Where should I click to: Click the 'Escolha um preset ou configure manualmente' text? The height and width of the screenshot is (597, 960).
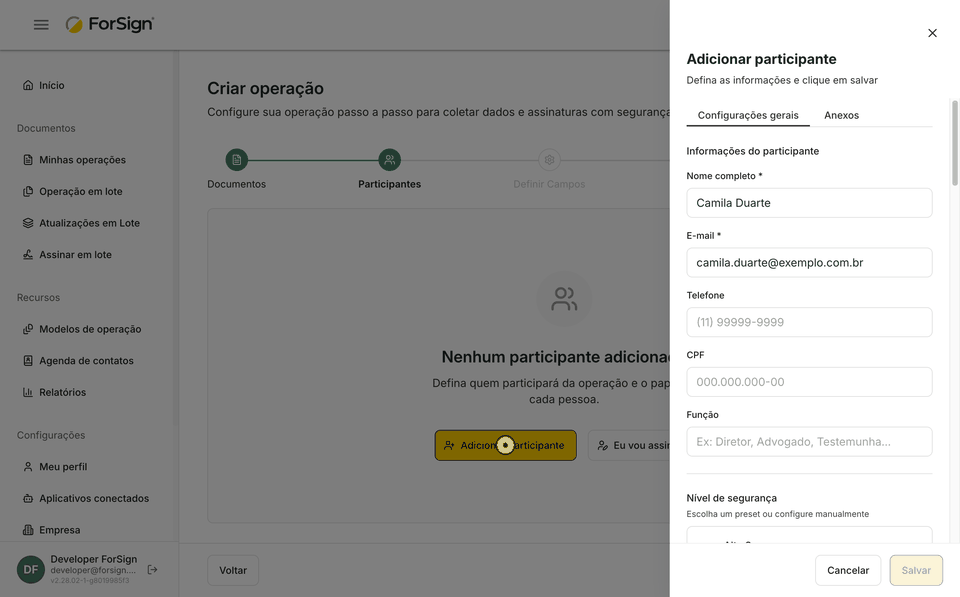pyautogui.click(x=778, y=514)
